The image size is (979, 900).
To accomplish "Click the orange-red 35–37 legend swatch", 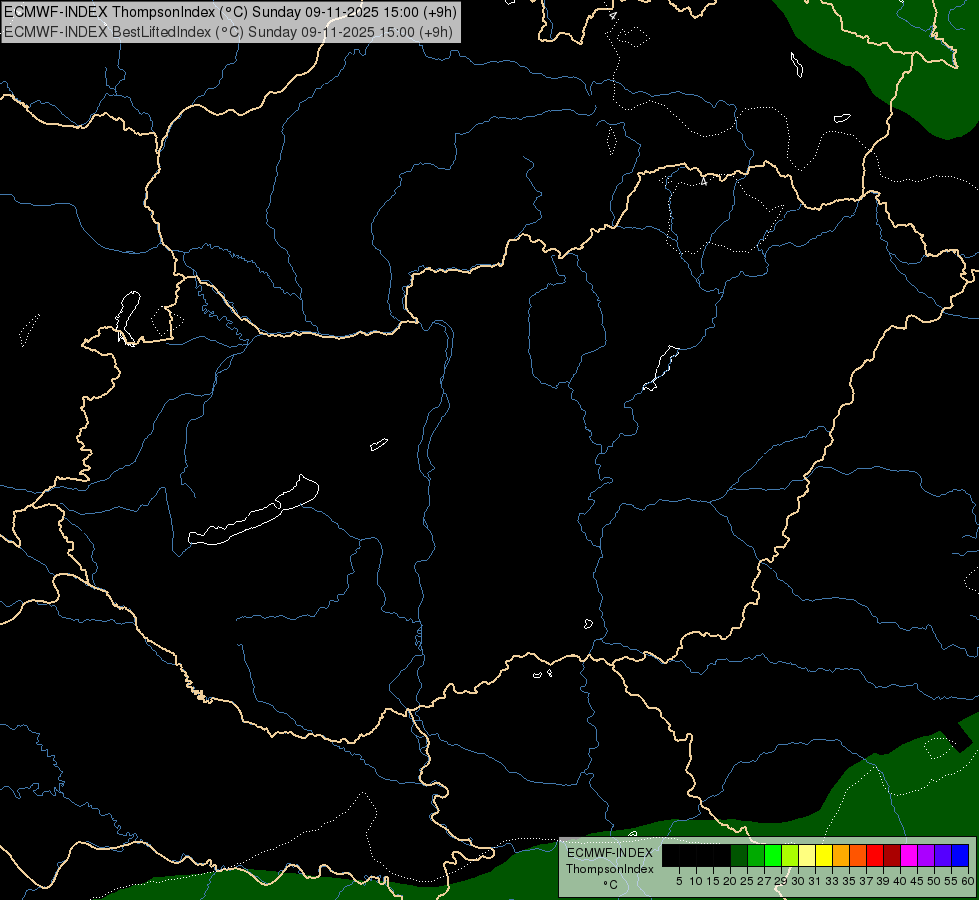I will pyautogui.click(x=858, y=855).
